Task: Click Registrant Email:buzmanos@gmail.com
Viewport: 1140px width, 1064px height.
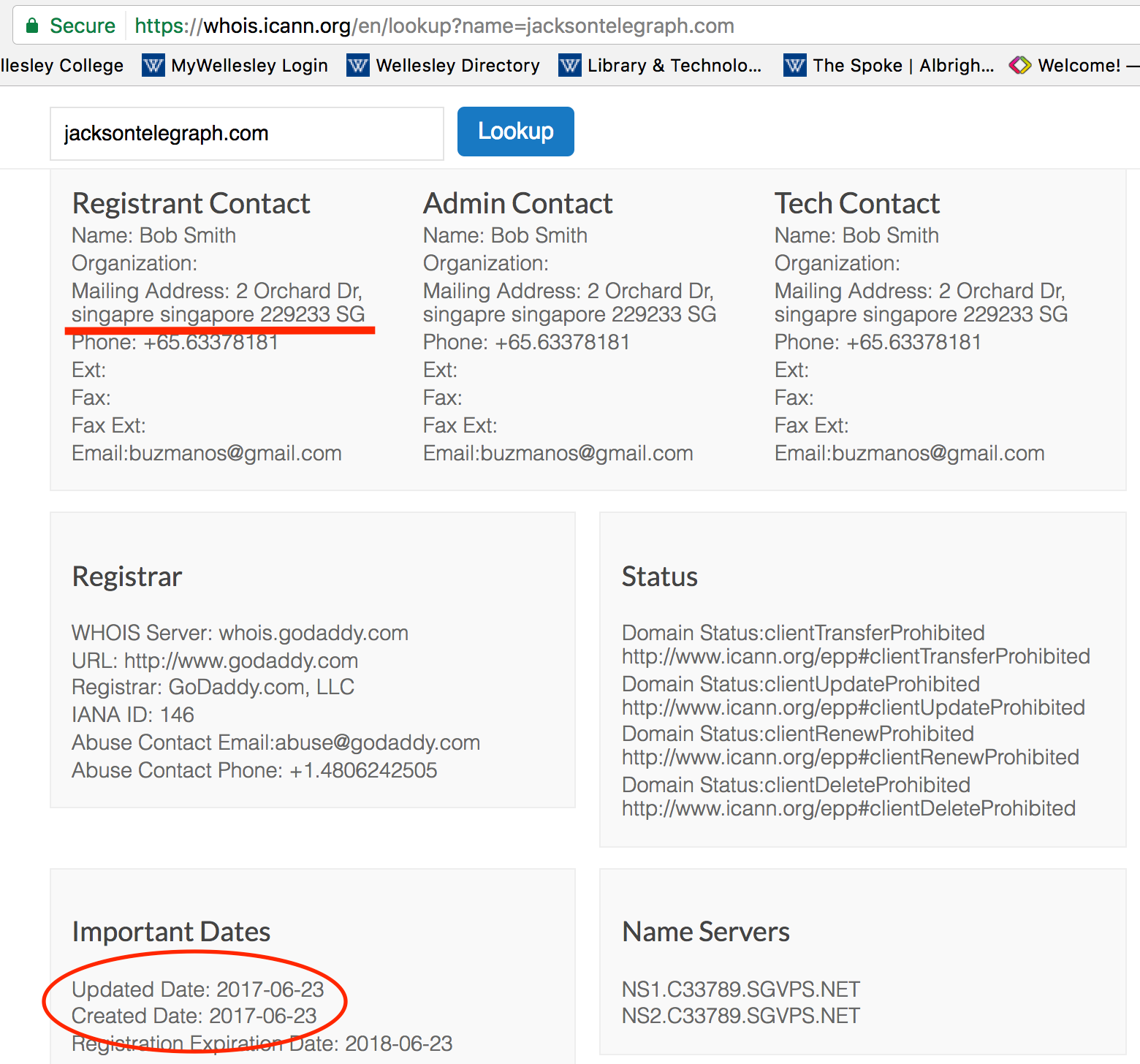Action: point(207,453)
